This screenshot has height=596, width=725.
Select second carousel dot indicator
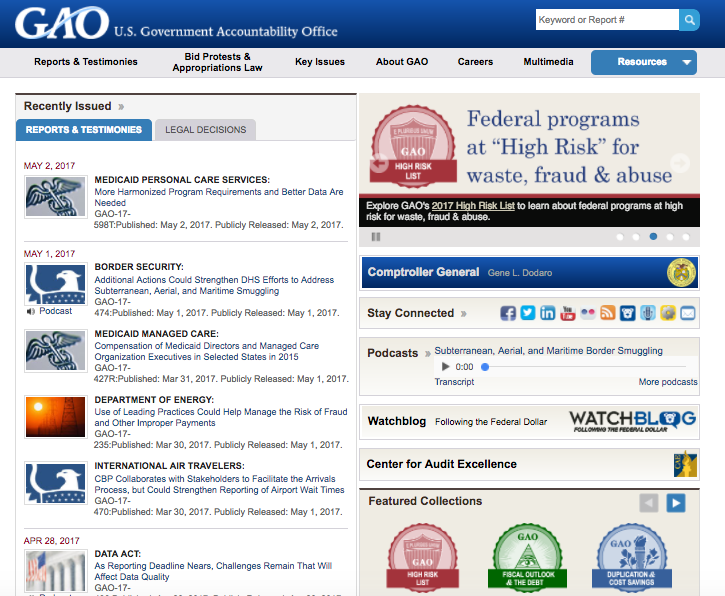(x=636, y=237)
